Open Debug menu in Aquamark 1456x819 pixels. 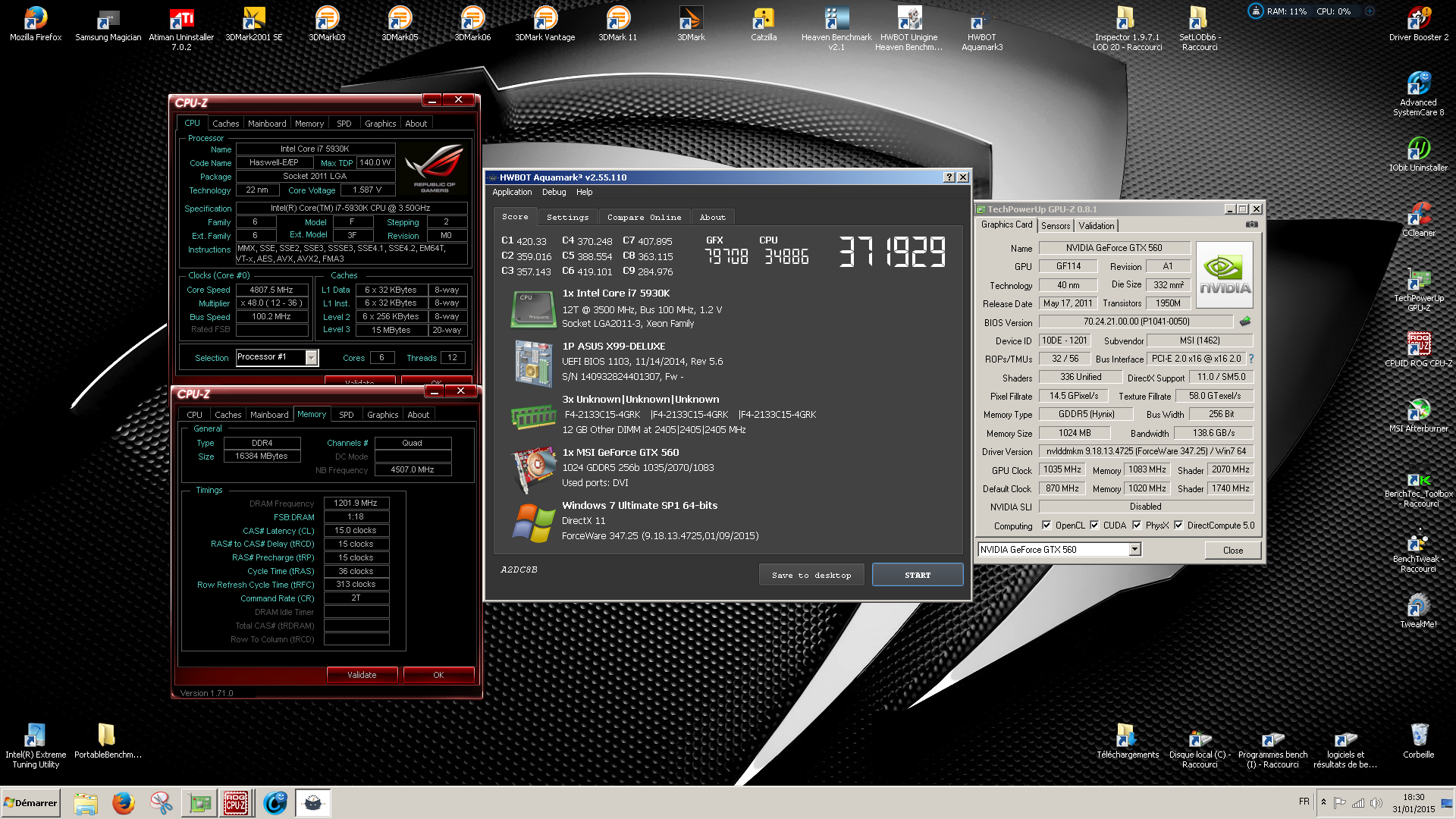point(554,192)
